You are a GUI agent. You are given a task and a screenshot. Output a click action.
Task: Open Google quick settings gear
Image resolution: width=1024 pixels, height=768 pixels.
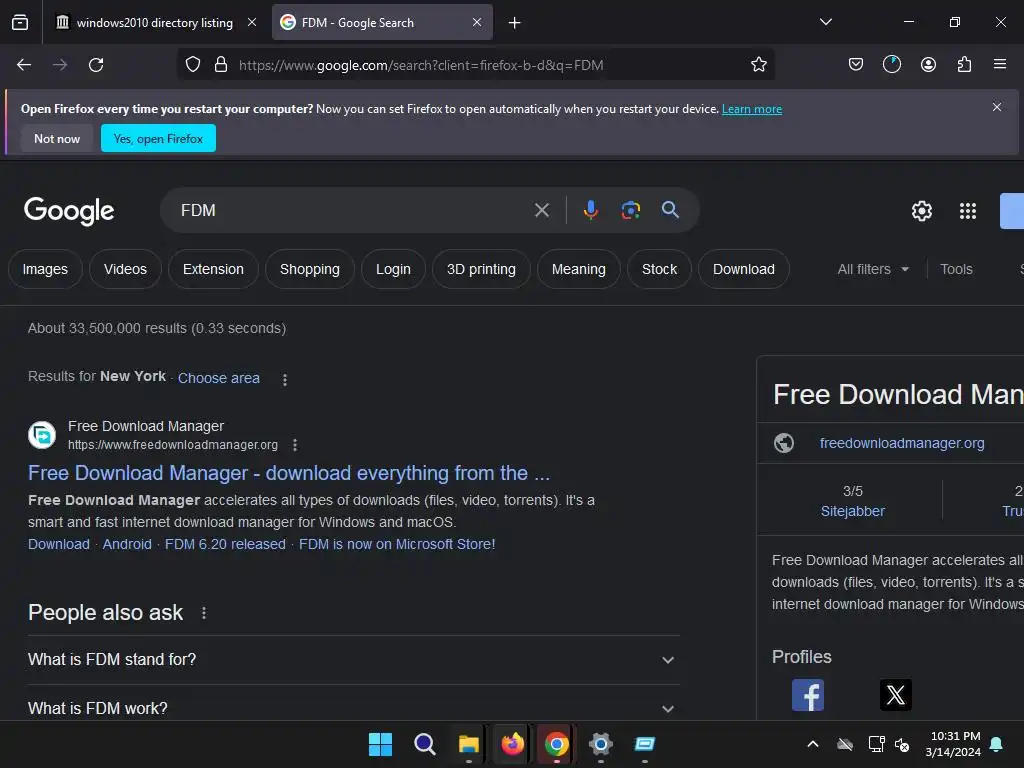[921, 211]
